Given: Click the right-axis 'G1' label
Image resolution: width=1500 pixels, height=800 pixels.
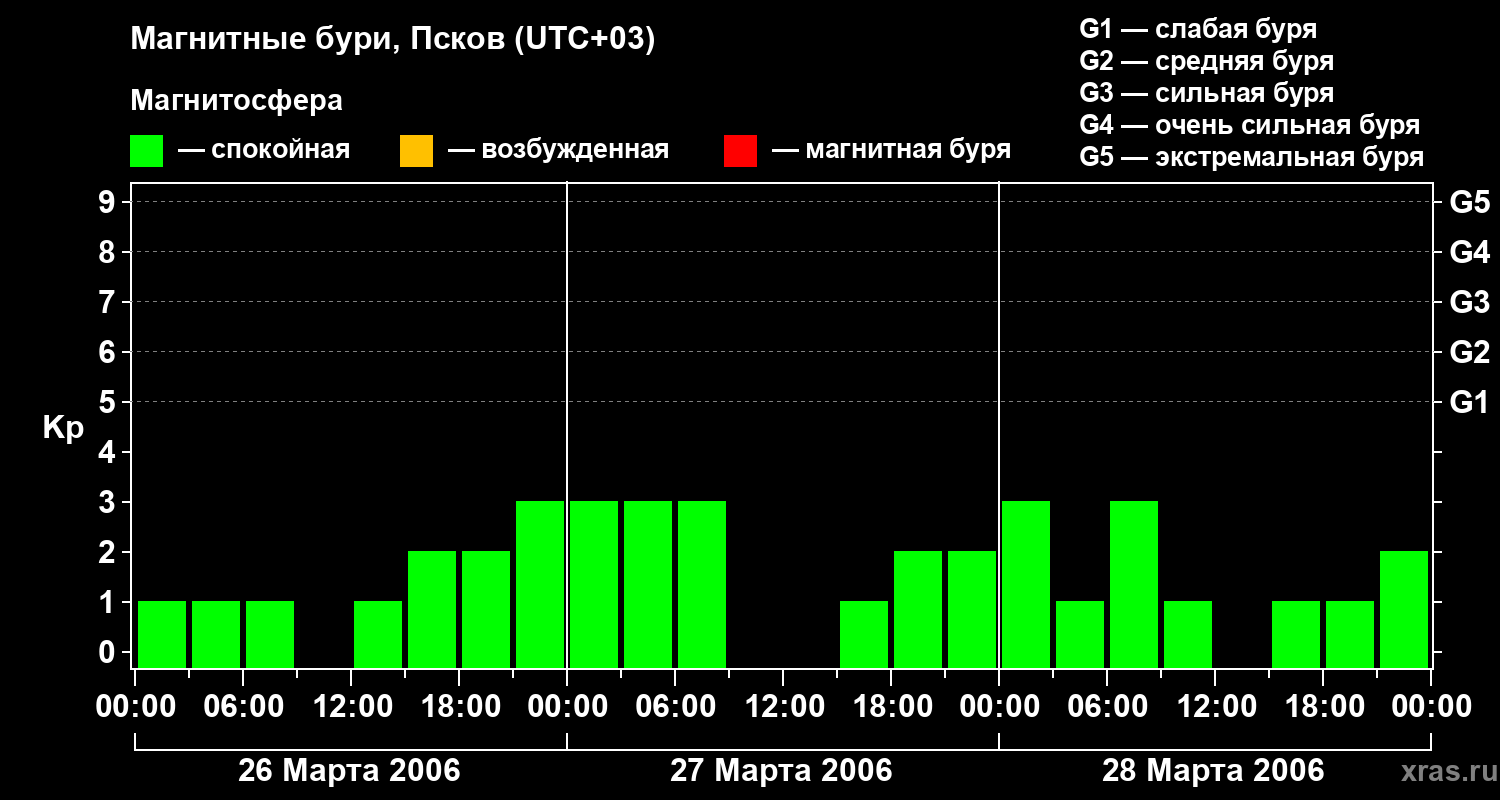Looking at the screenshot, I should click(1469, 402).
